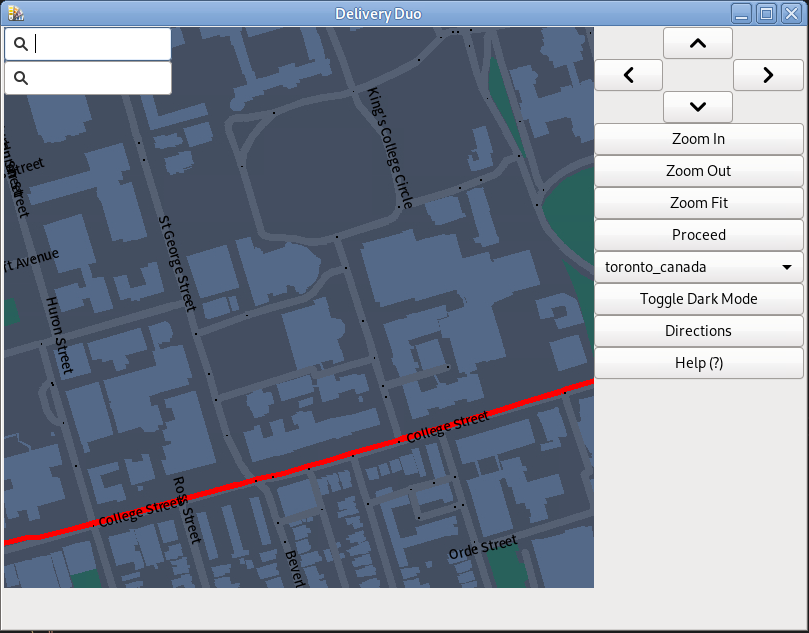The height and width of the screenshot is (633, 809).
Task: Pan the map left with arrow button
Action: coord(628,75)
